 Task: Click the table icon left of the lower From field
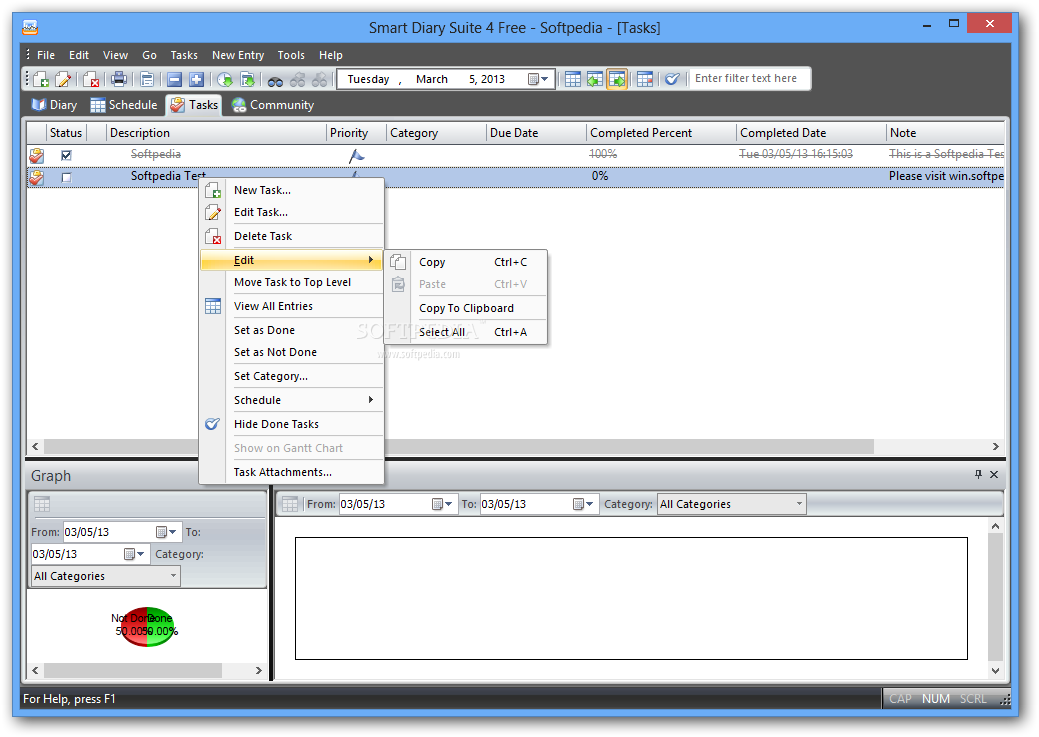click(290, 504)
